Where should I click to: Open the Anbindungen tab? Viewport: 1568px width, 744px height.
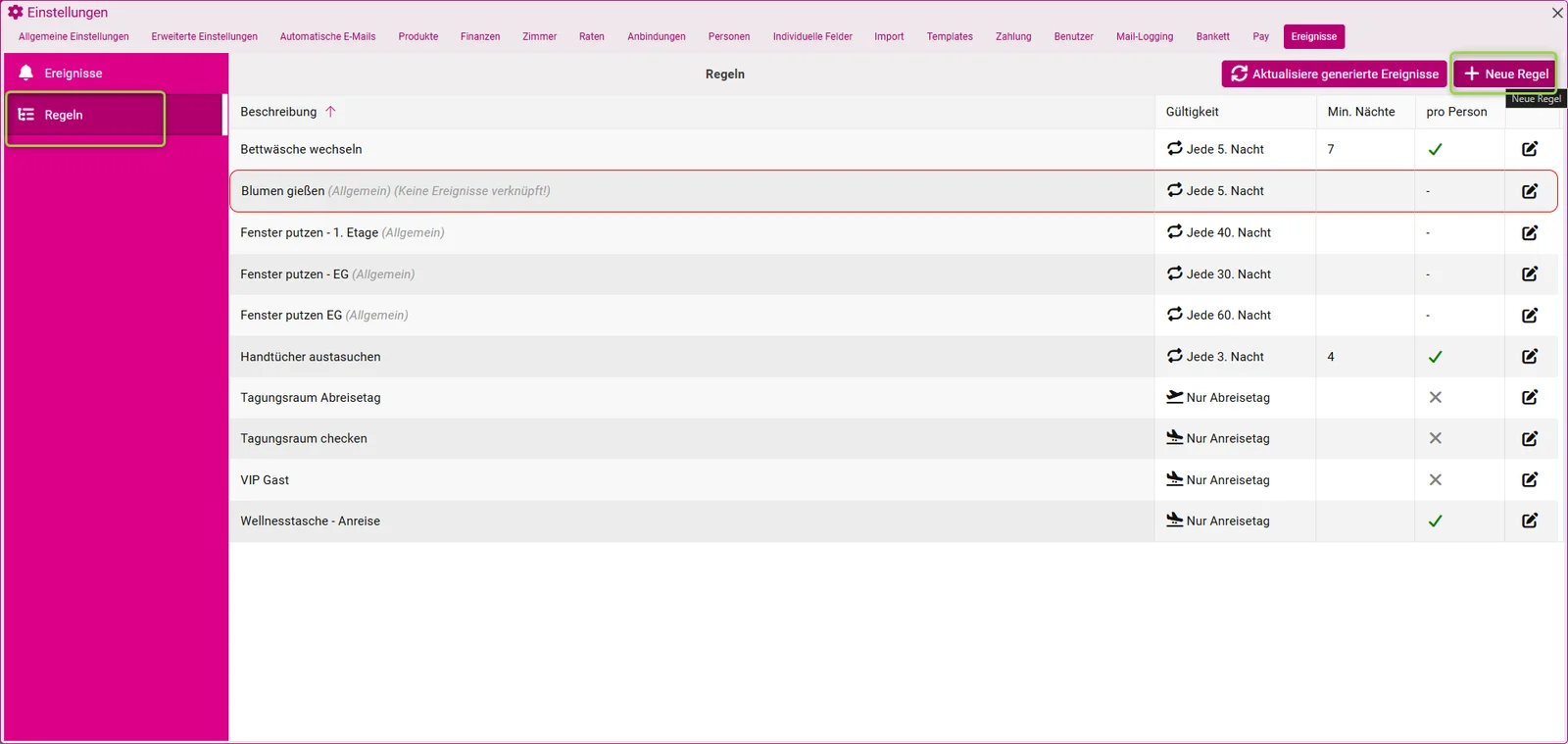click(657, 36)
